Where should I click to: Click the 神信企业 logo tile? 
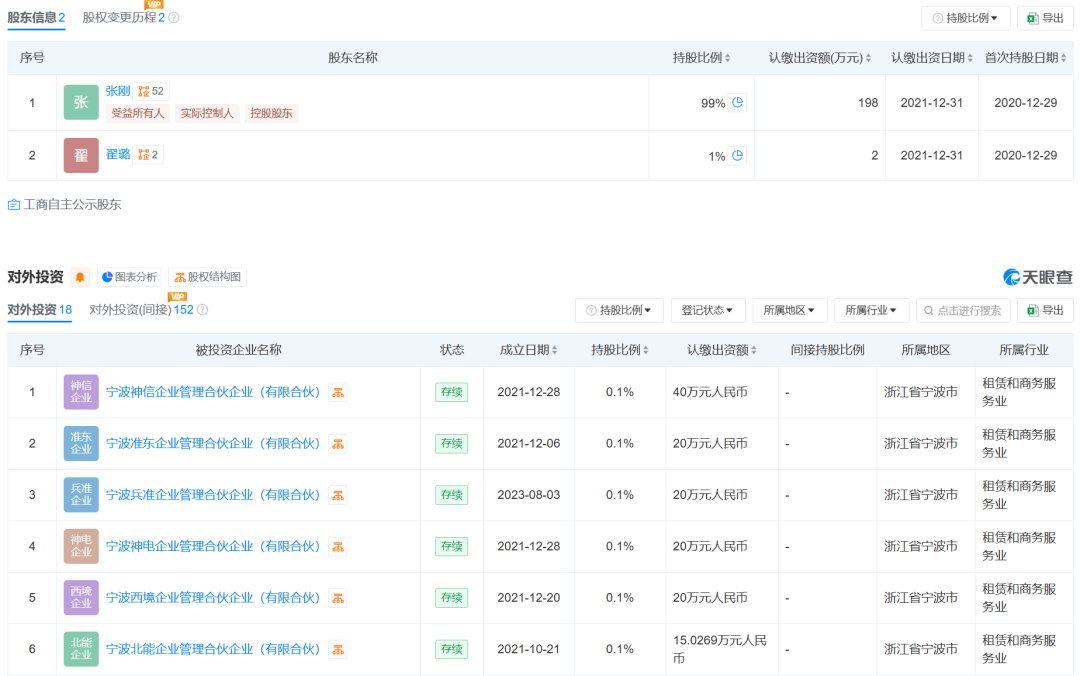click(x=81, y=392)
